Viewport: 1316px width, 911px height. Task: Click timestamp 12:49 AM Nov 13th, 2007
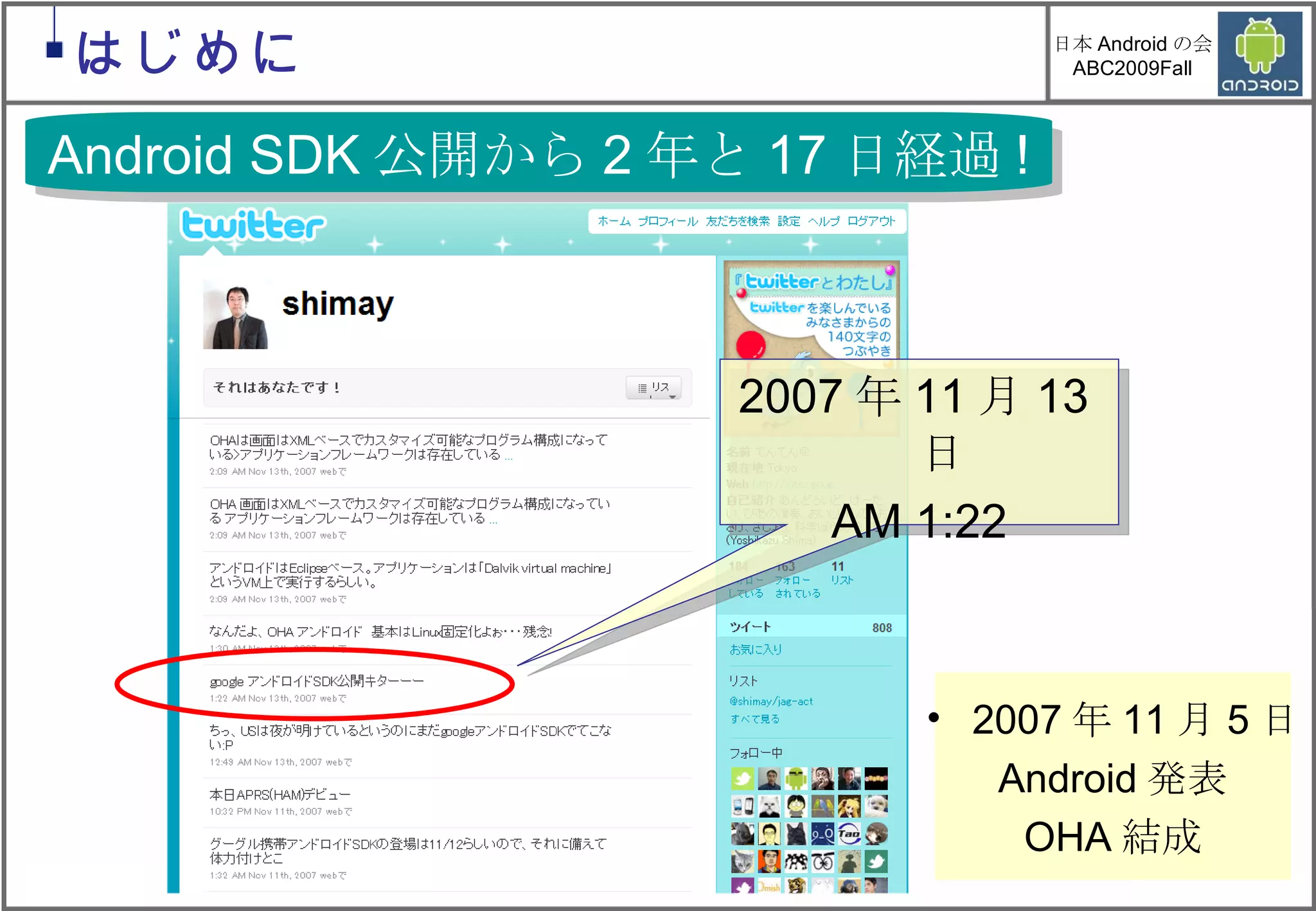pyautogui.click(x=265, y=762)
